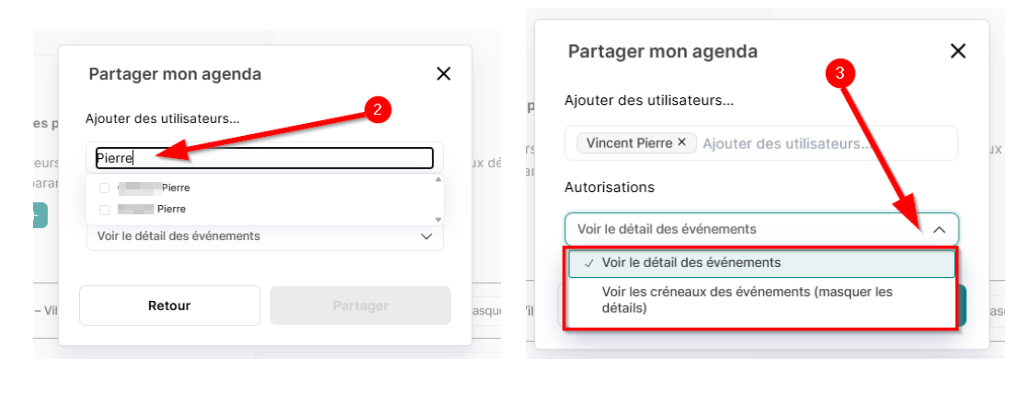Close the left Partager mon agenda dialog
1034x413 pixels.
point(444,74)
